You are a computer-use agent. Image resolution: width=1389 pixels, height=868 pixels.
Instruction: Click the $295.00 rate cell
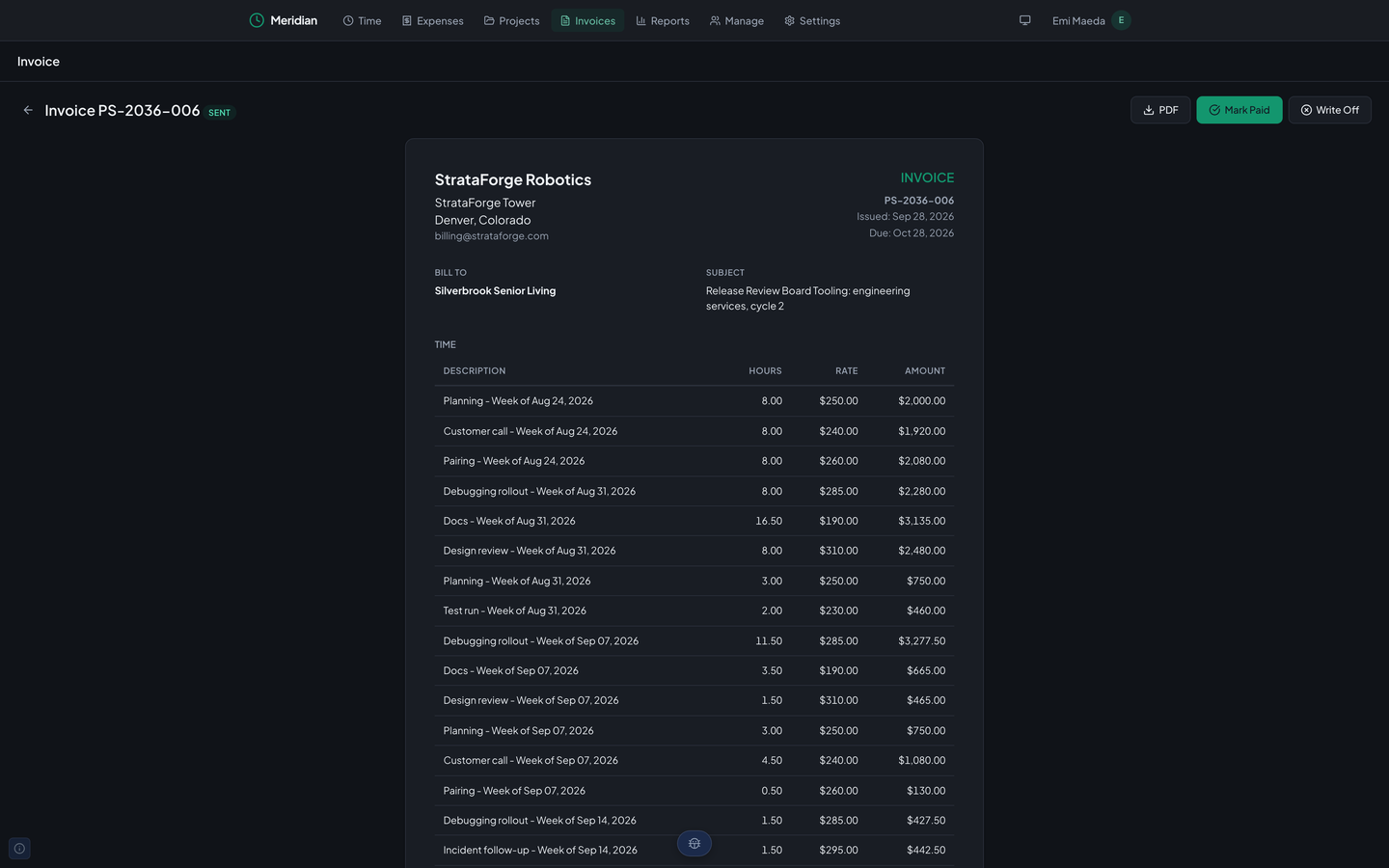838,850
